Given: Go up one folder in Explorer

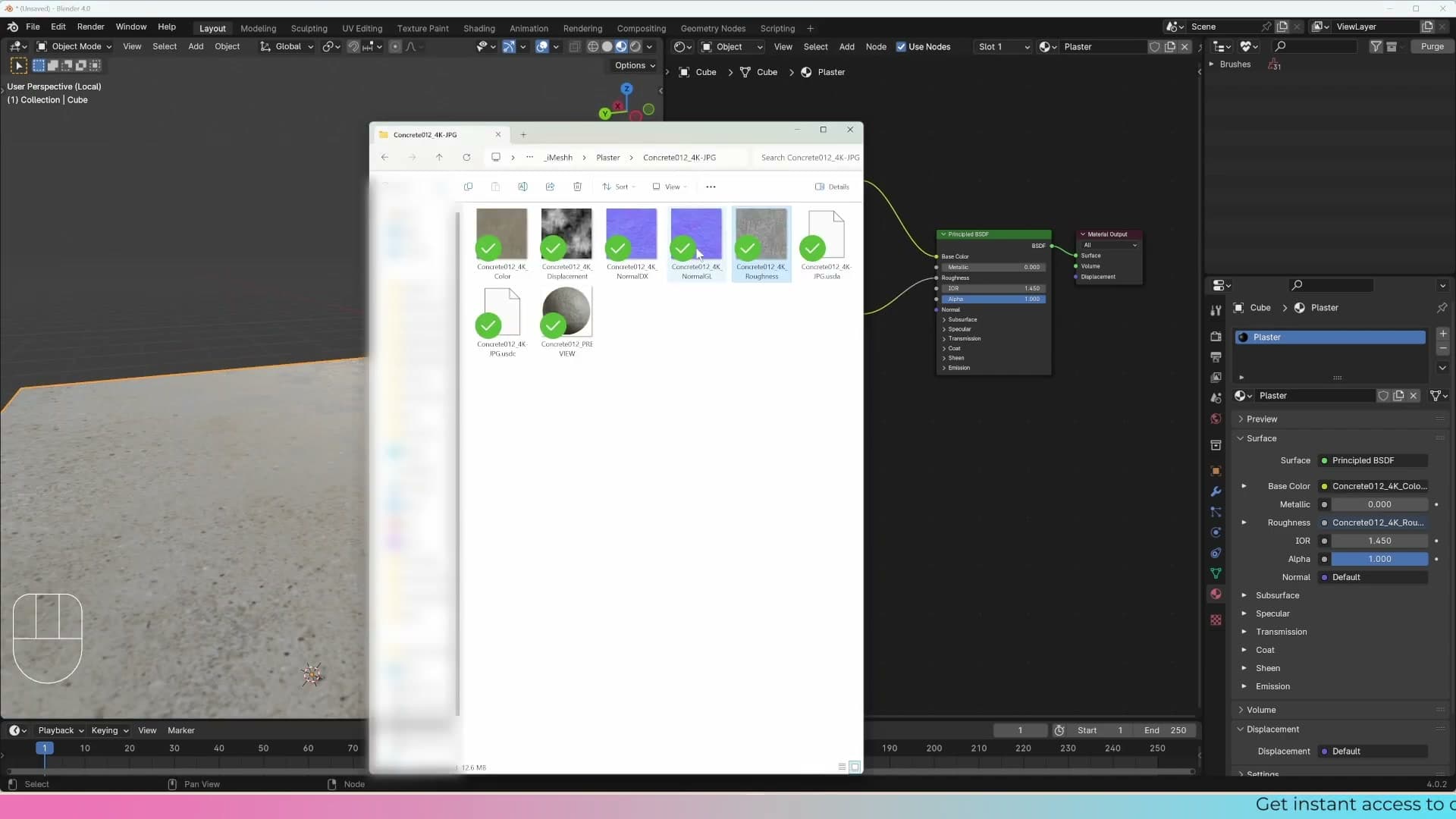Looking at the screenshot, I should (x=439, y=158).
